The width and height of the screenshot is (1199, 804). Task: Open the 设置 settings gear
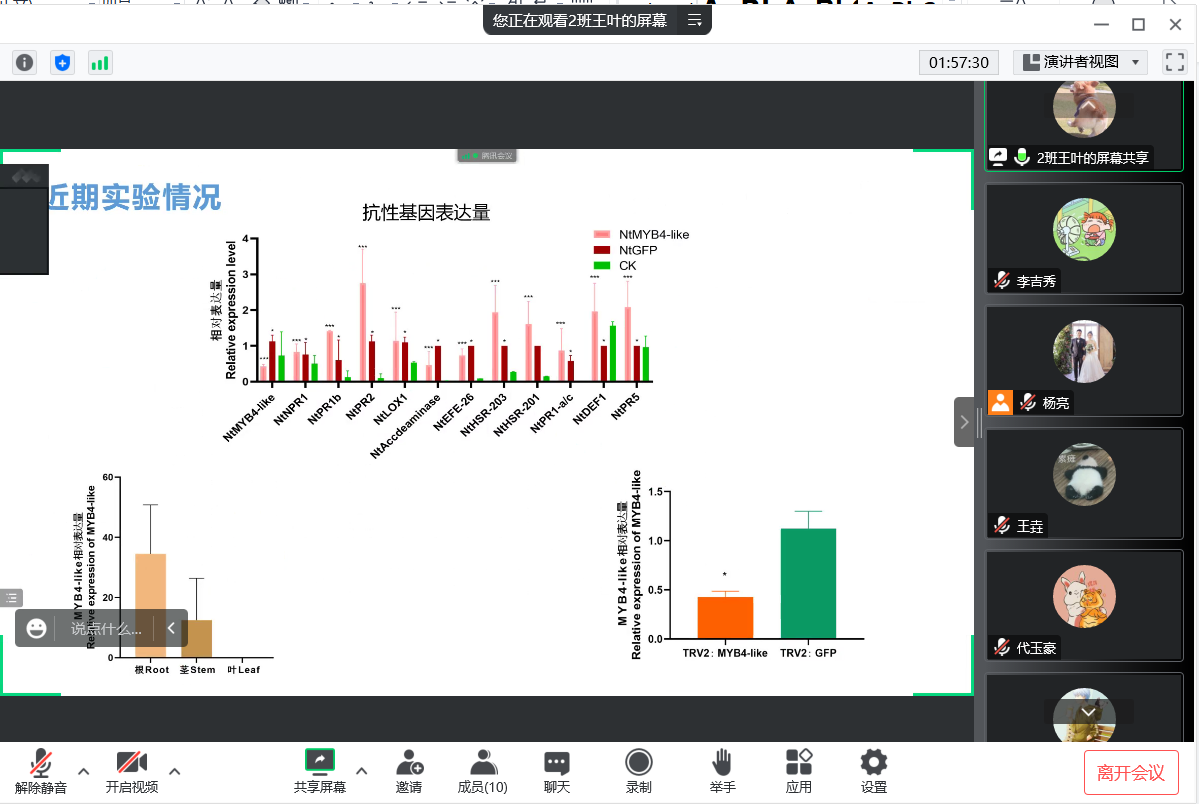pyautogui.click(x=873, y=771)
